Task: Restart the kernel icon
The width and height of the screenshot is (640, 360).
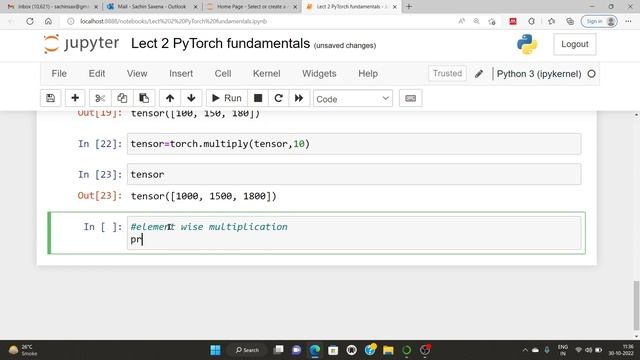Action: coord(278,98)
